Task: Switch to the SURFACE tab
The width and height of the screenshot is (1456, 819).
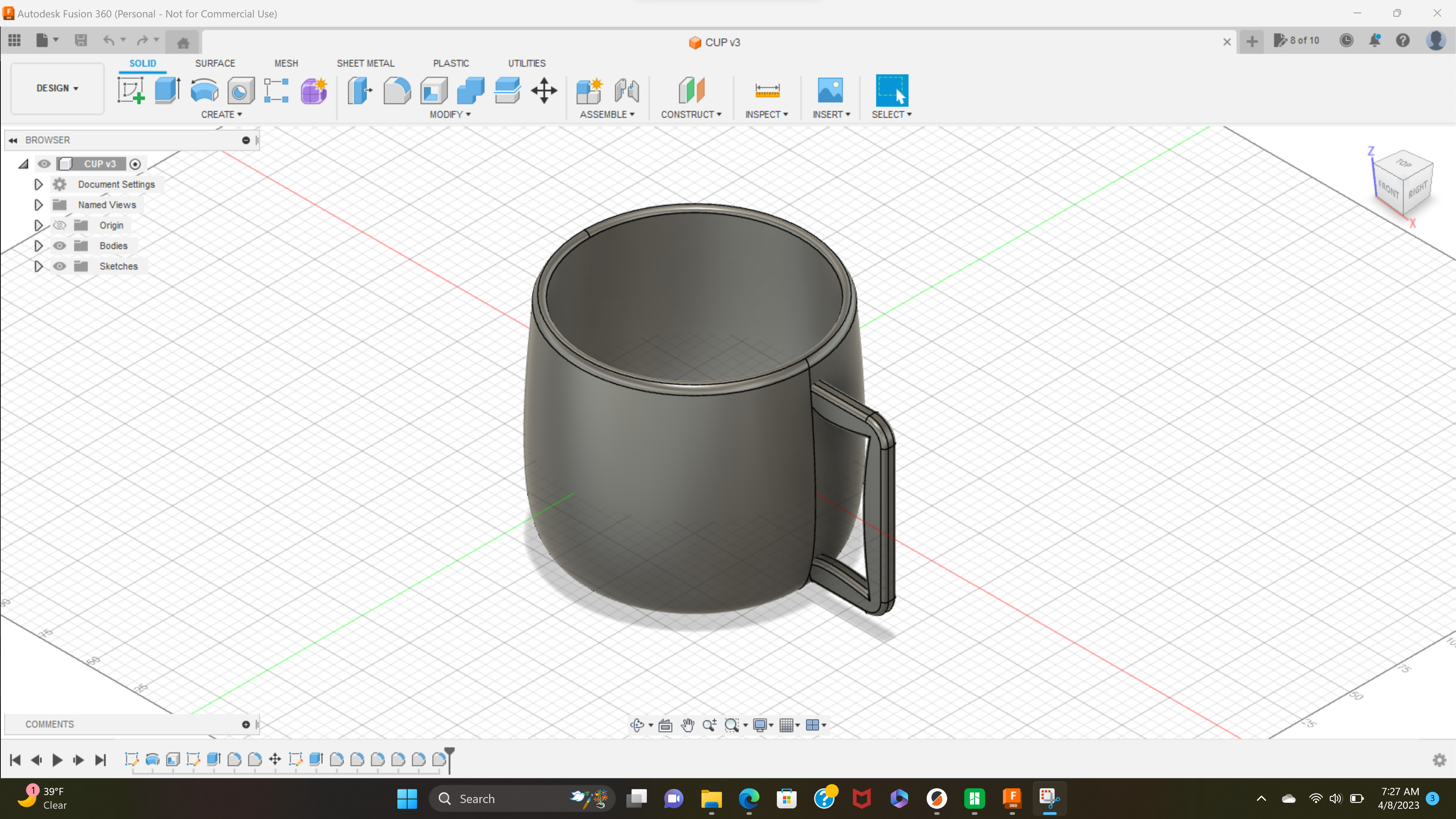Action: tap(215, 63)
